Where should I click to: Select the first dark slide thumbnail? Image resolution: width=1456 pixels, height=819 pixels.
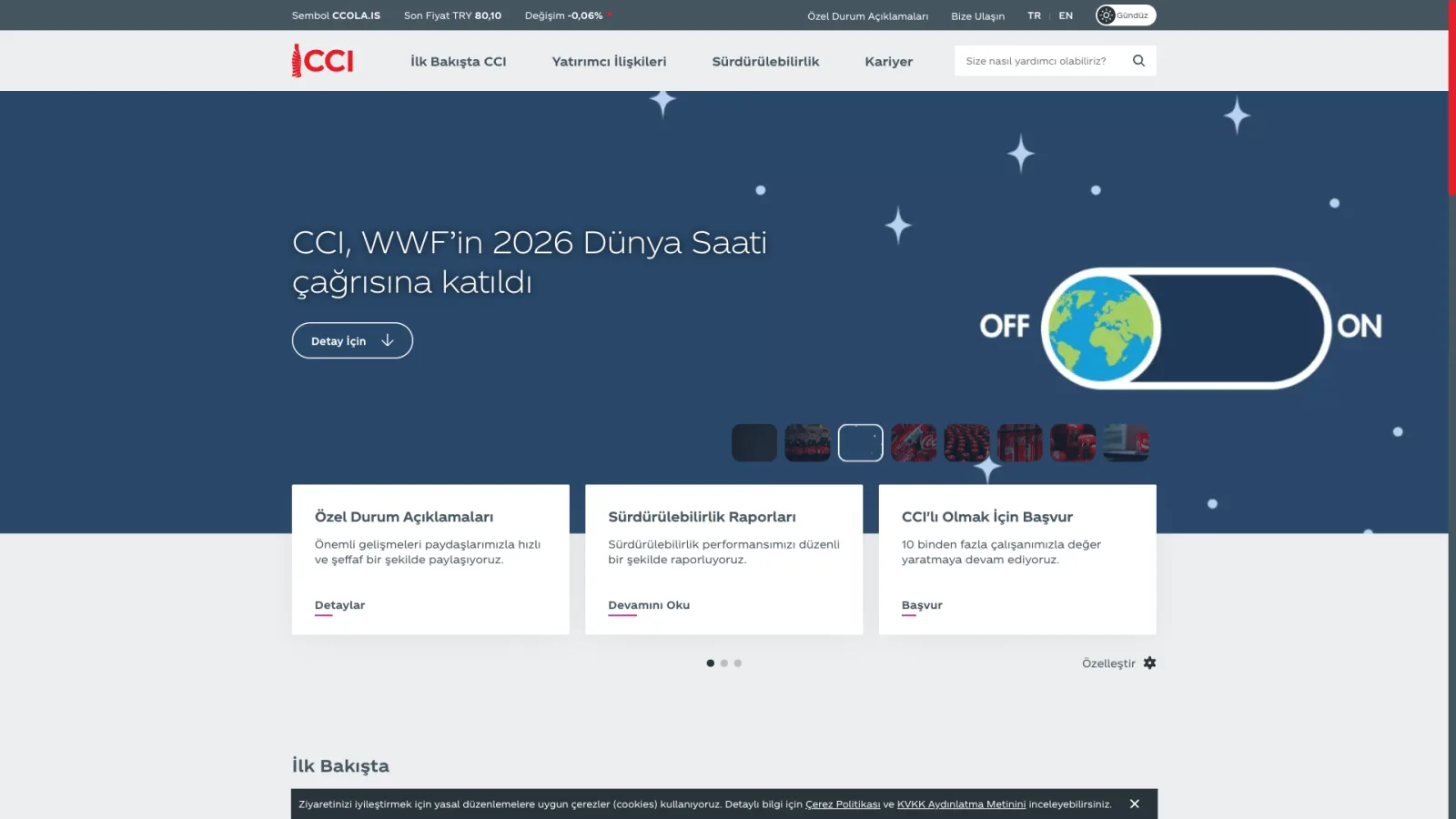pos(754,443)
